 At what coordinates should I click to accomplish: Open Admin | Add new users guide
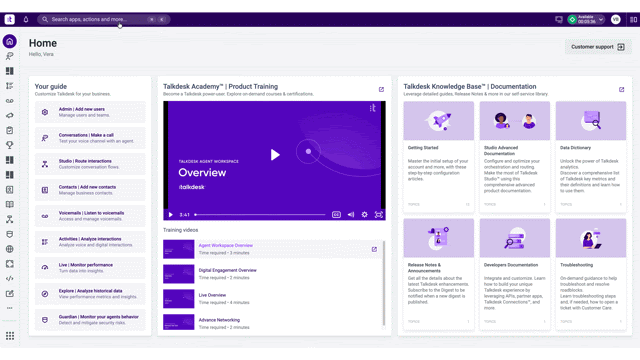pyautogui.click(x=90, y=112)
